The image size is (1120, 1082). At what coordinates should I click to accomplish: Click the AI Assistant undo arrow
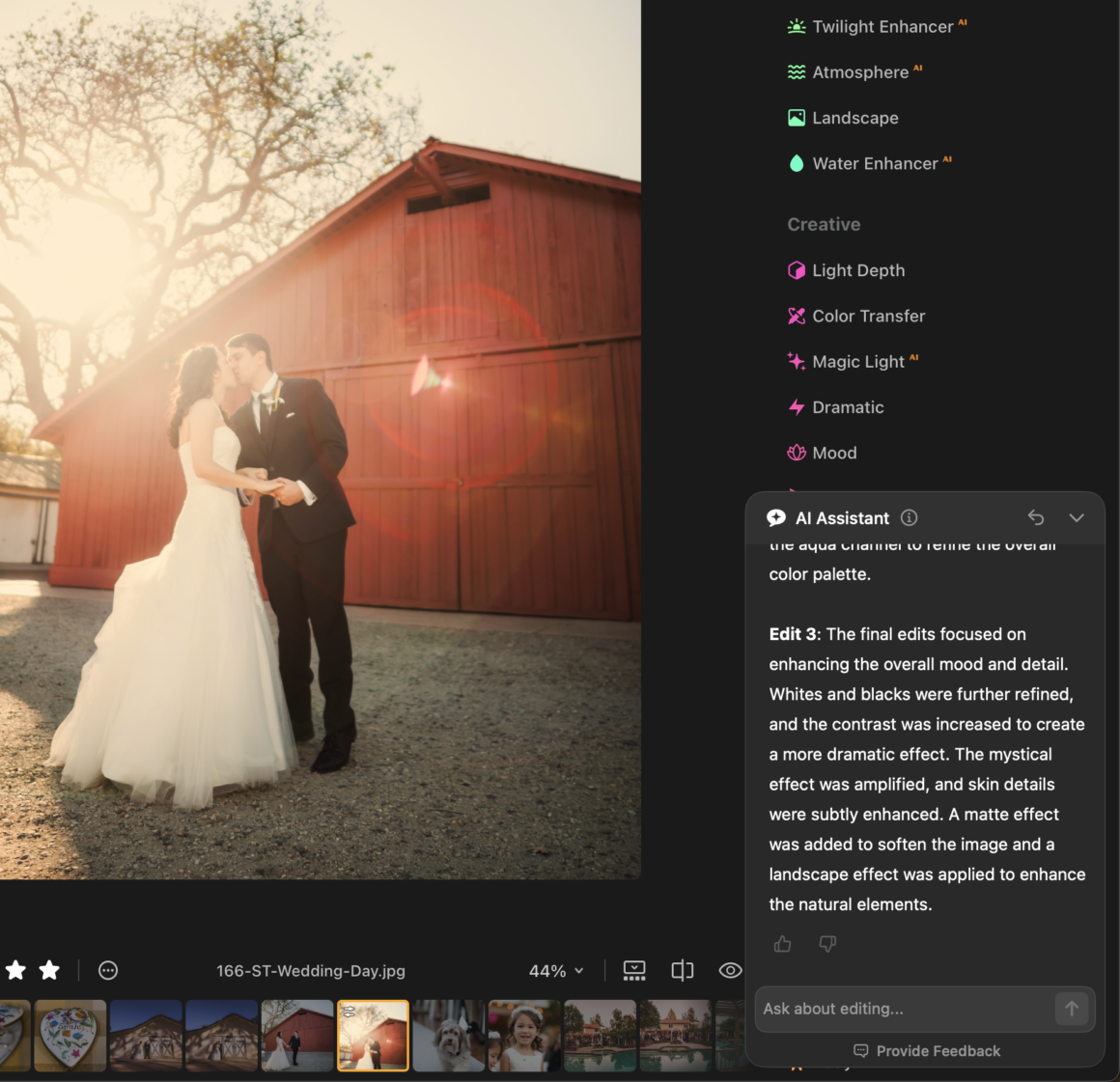(1036, 518)
